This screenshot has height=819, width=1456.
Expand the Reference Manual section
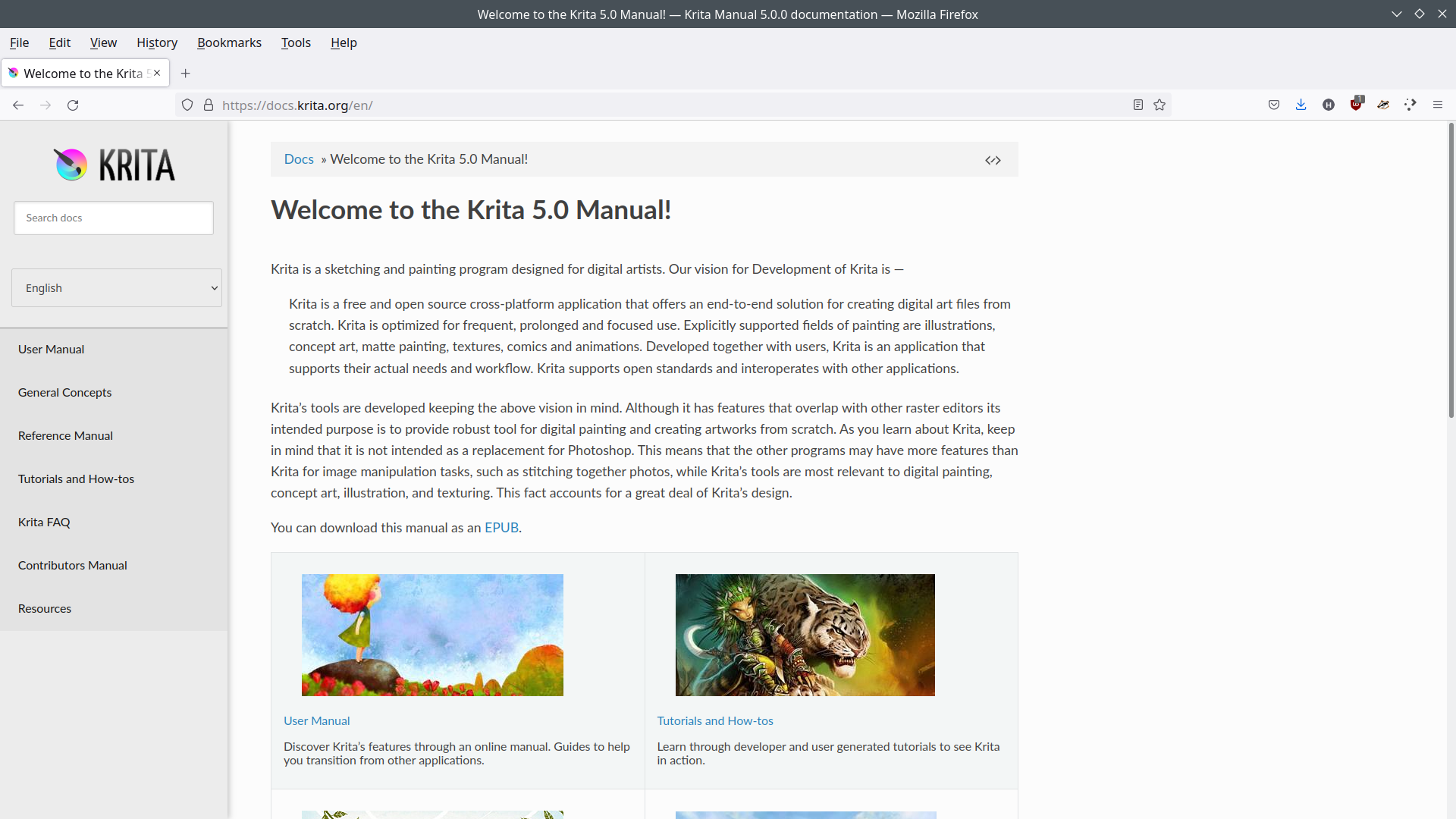[65, 435]
